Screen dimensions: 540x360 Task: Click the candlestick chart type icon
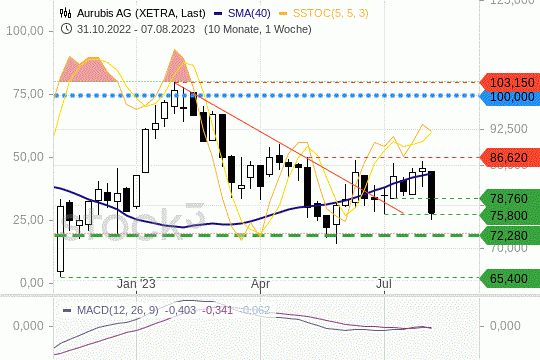(65, 13)
